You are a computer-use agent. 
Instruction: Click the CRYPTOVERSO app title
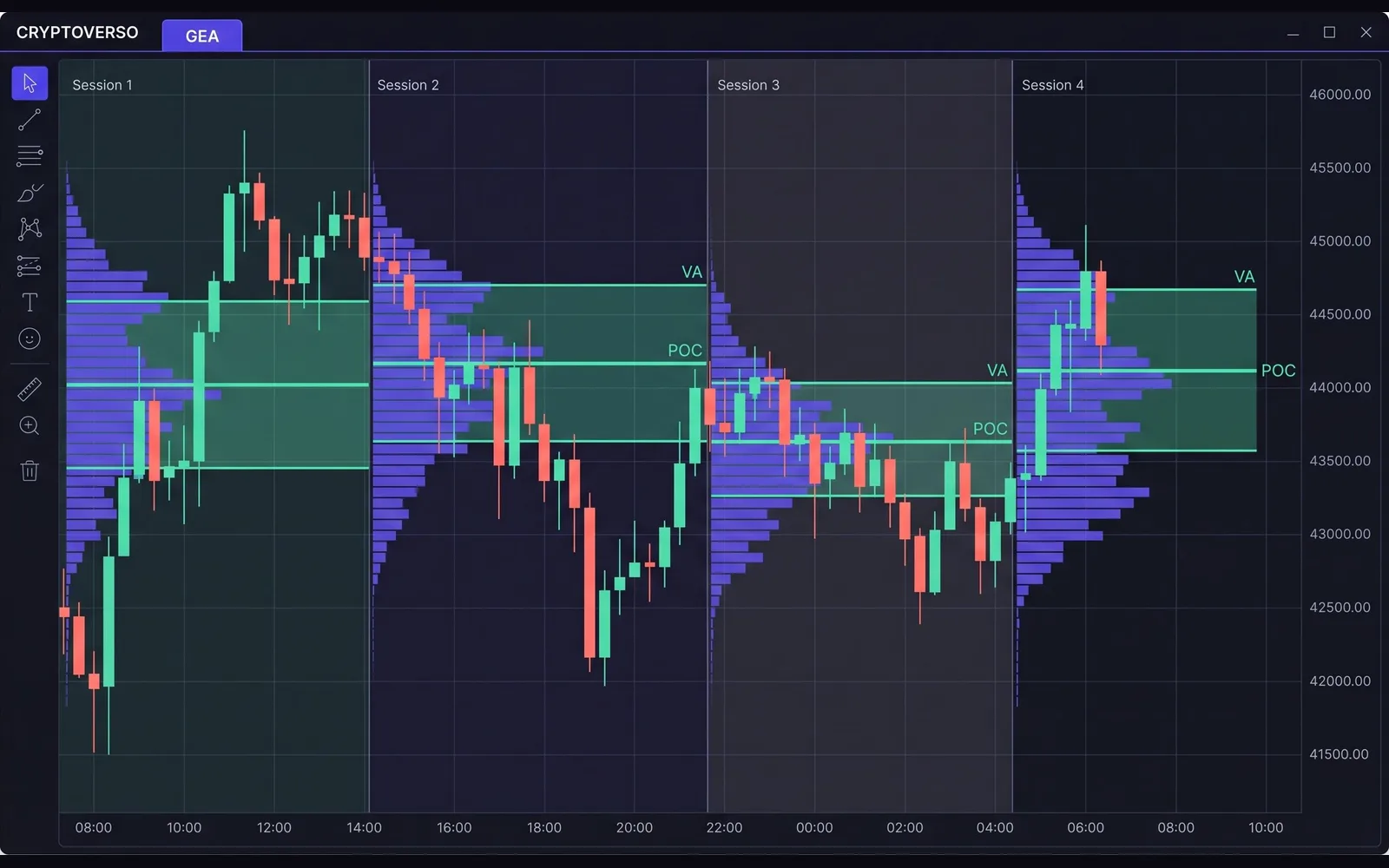[x=77, y=32]
